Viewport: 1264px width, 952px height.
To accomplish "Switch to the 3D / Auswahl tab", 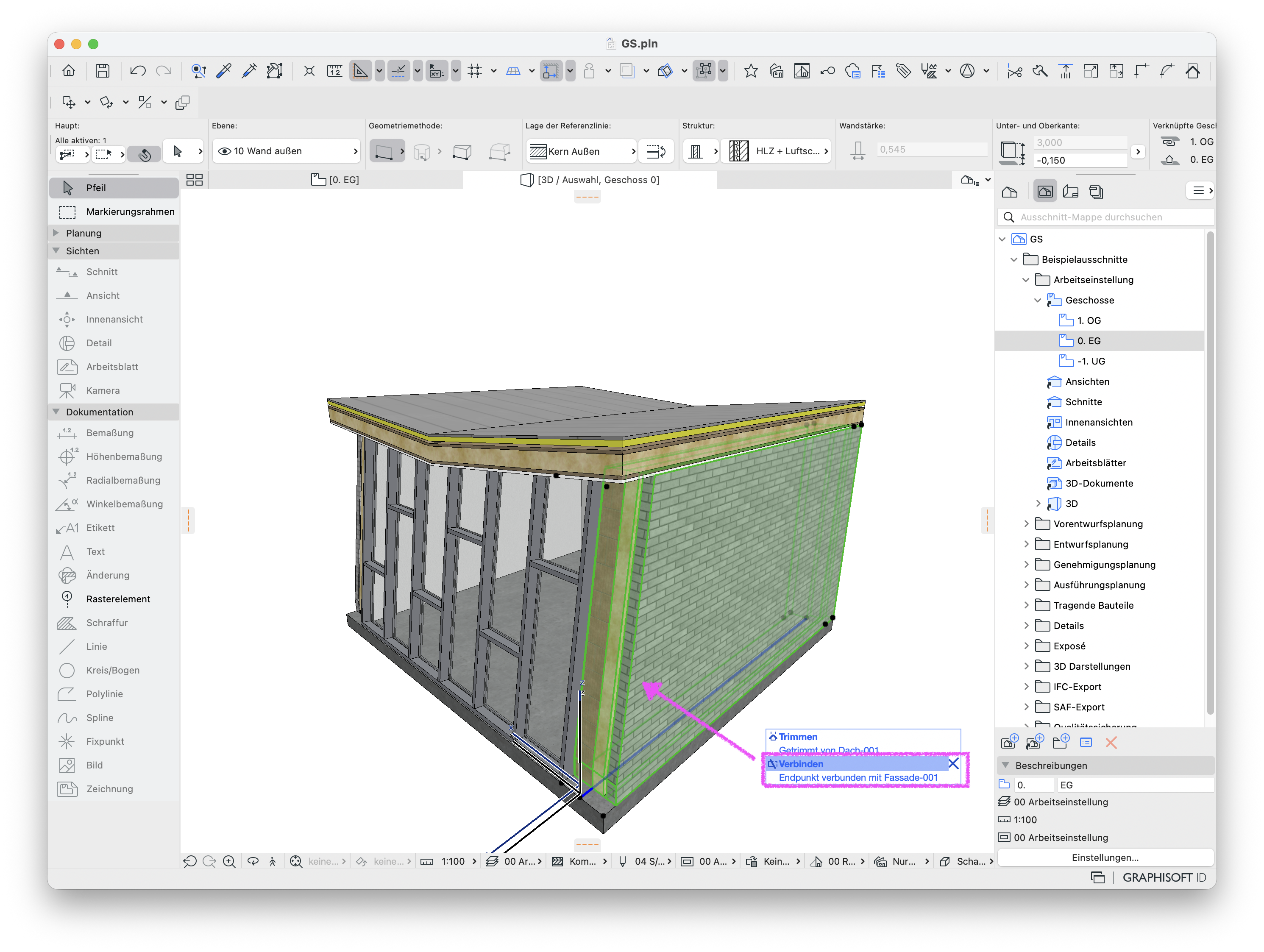I will pos(590,180).
